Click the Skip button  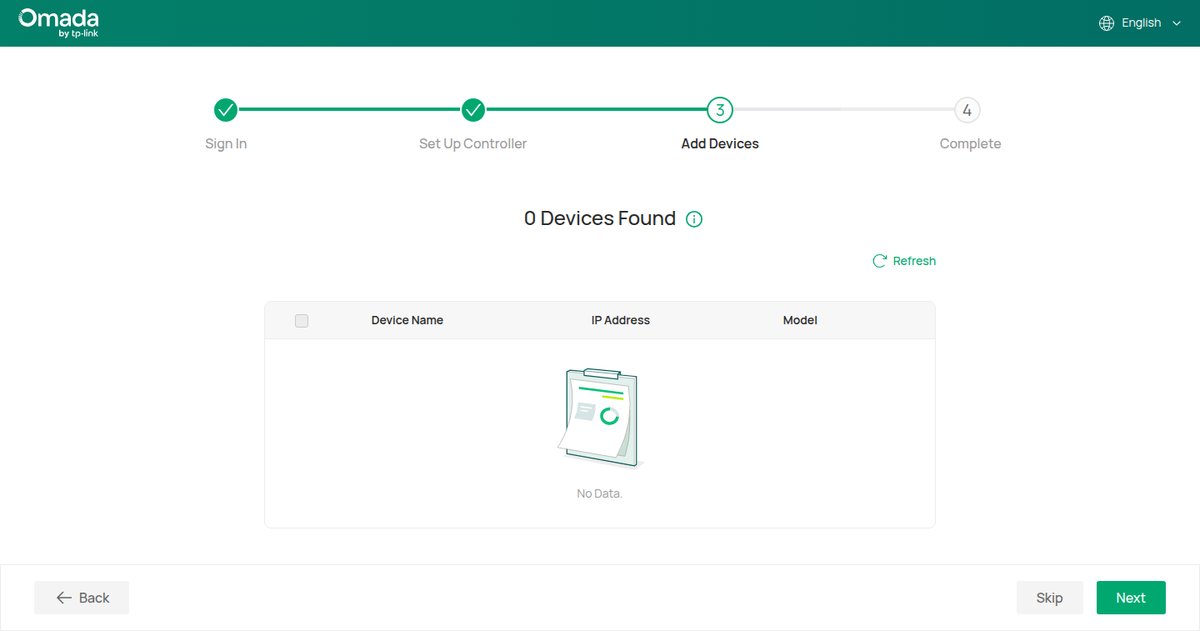(x=1050, y=598)
